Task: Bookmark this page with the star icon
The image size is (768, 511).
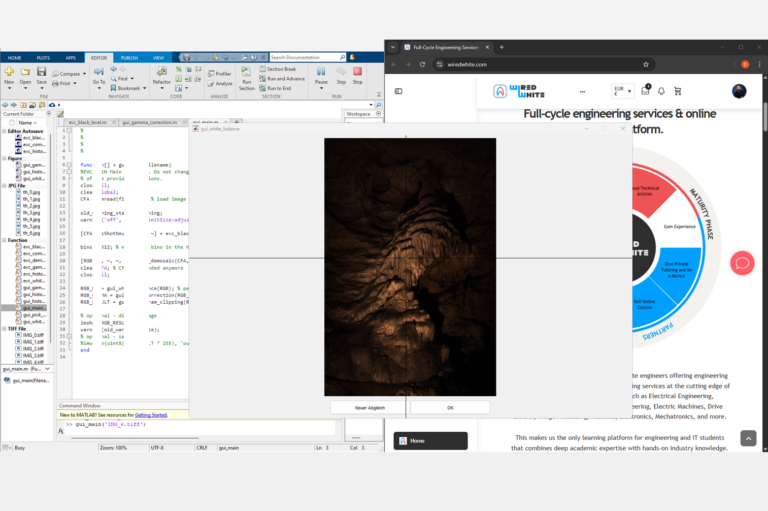Action: click(x=646, y=64)
